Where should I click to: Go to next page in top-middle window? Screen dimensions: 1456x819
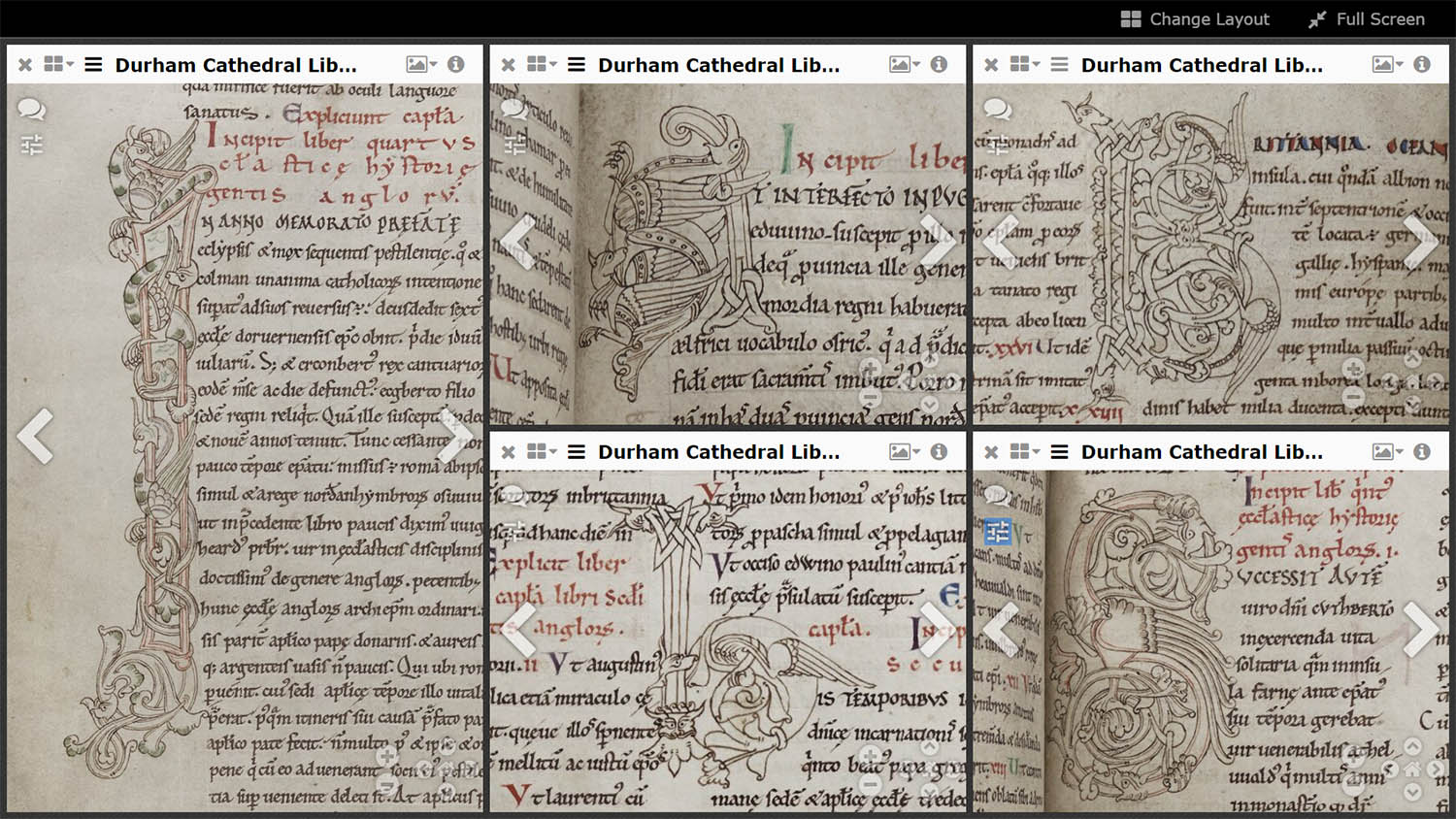click(x=938, y=242)
